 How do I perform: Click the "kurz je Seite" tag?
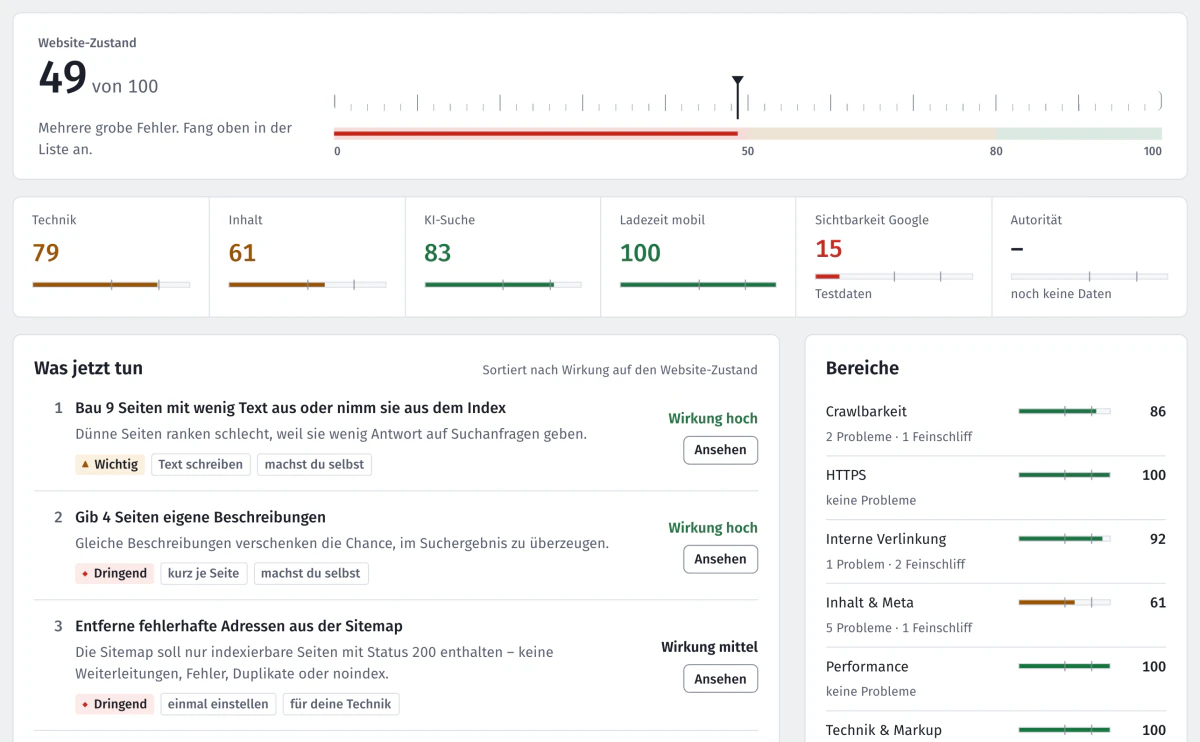(x=203, y=573)
